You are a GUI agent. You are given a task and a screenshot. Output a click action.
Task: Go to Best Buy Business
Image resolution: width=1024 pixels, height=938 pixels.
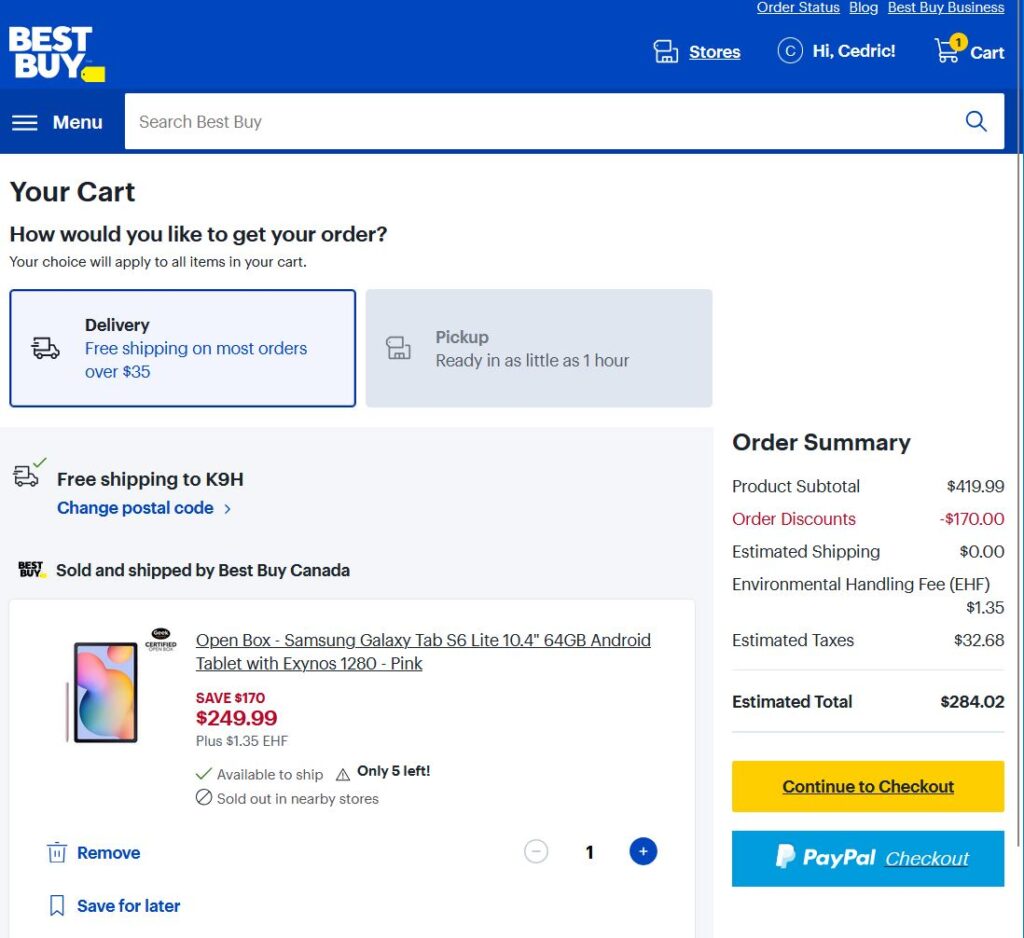pyautogui.click(x=945, y=8)
